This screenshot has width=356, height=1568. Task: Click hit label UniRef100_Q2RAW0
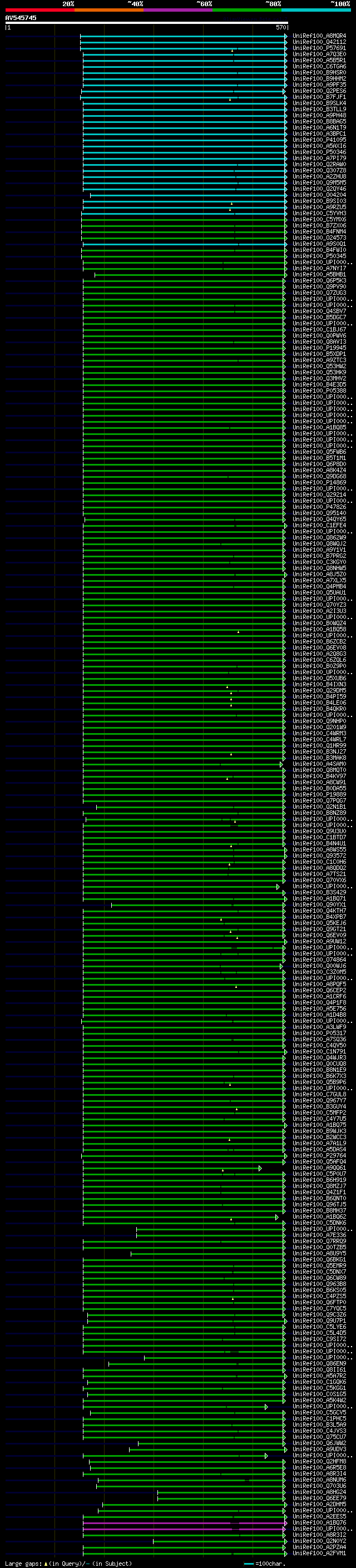tap(319, 164)
